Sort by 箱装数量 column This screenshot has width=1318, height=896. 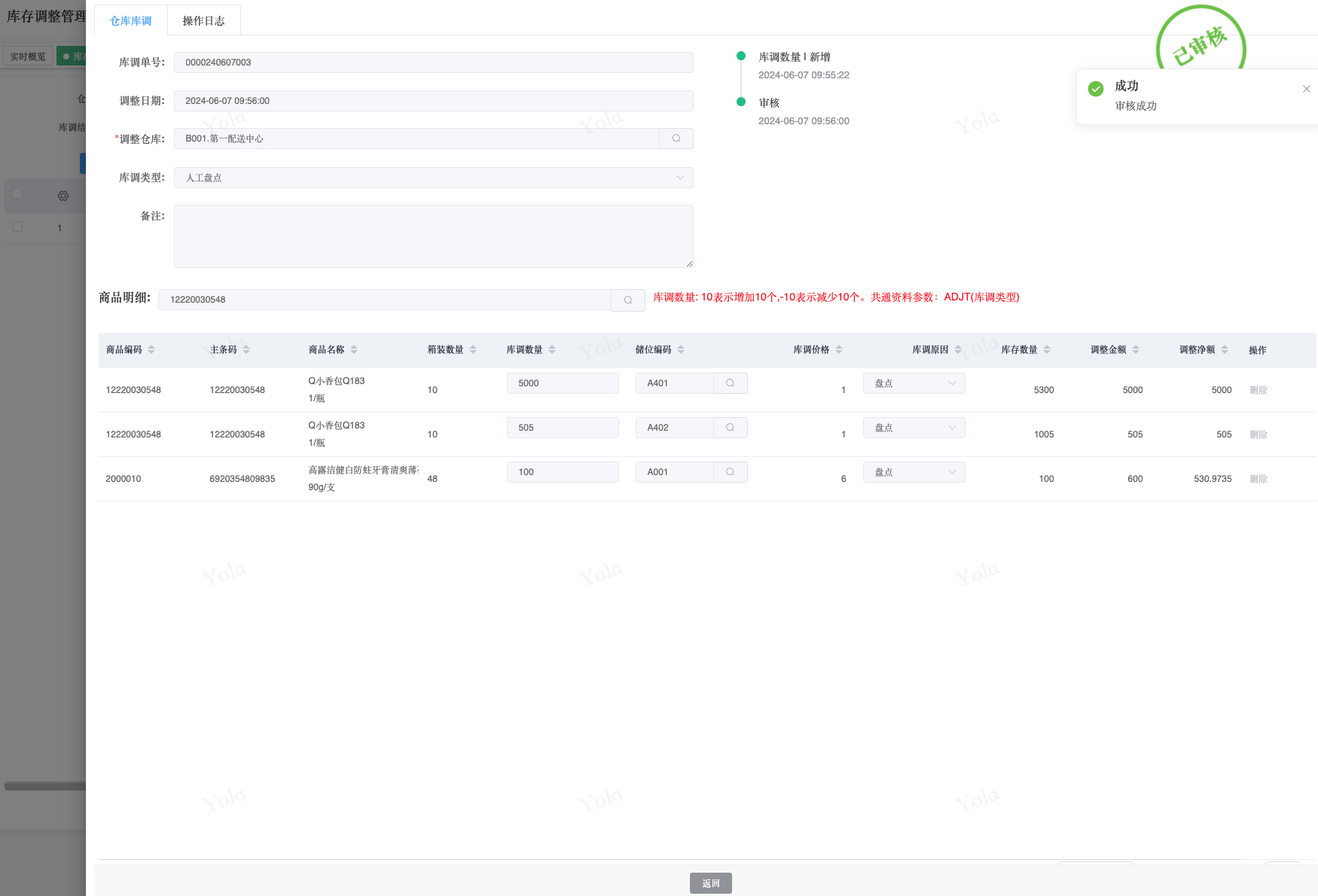point(473,349)
